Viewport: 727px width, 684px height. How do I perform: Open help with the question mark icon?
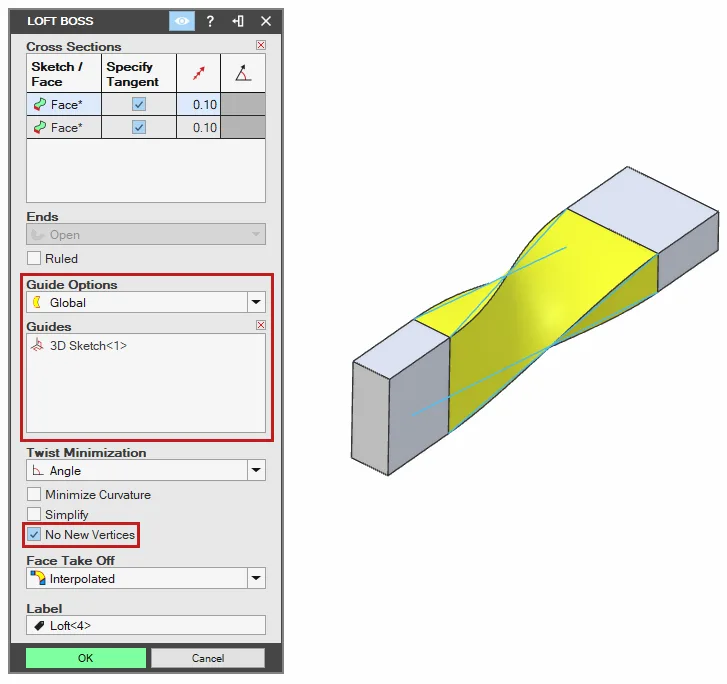(x=210, y=21)
